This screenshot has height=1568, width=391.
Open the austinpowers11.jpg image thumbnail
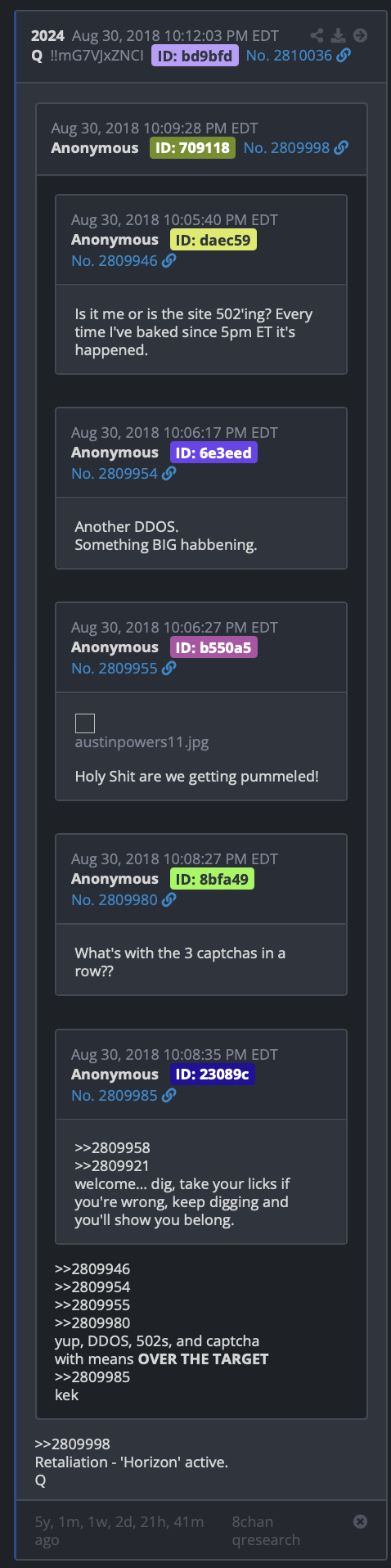point(85,723)
